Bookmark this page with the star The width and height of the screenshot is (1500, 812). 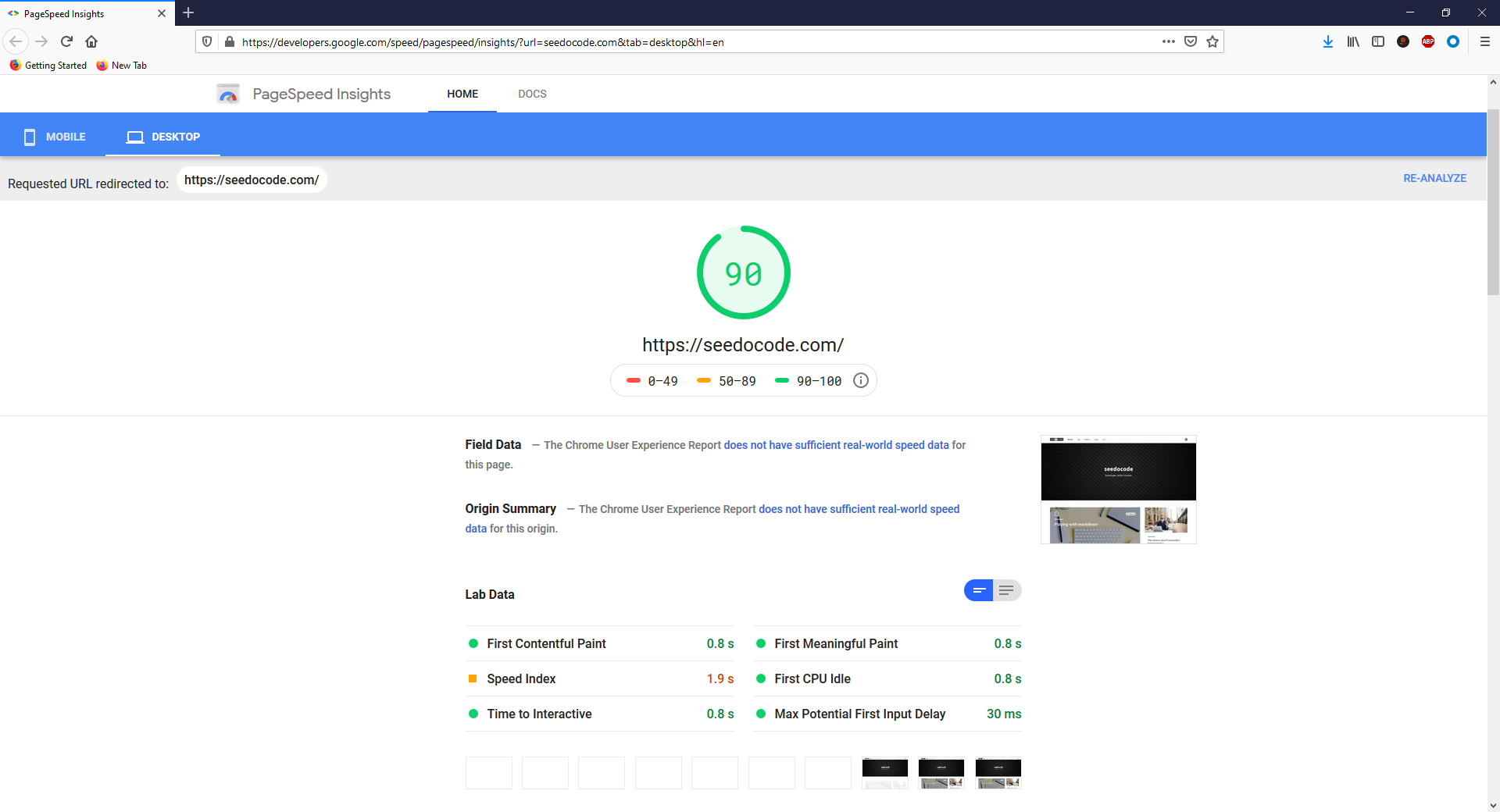[x=1212, y=41]
